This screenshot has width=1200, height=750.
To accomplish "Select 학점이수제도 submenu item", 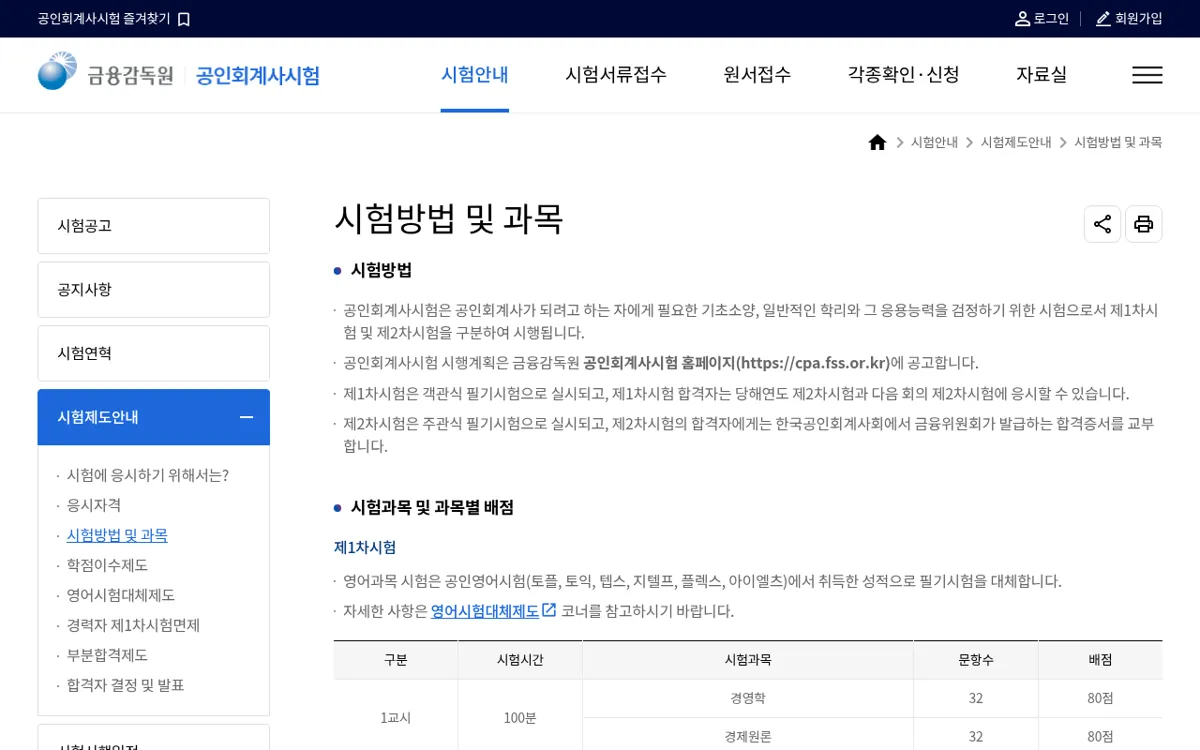I will (107, 565).
